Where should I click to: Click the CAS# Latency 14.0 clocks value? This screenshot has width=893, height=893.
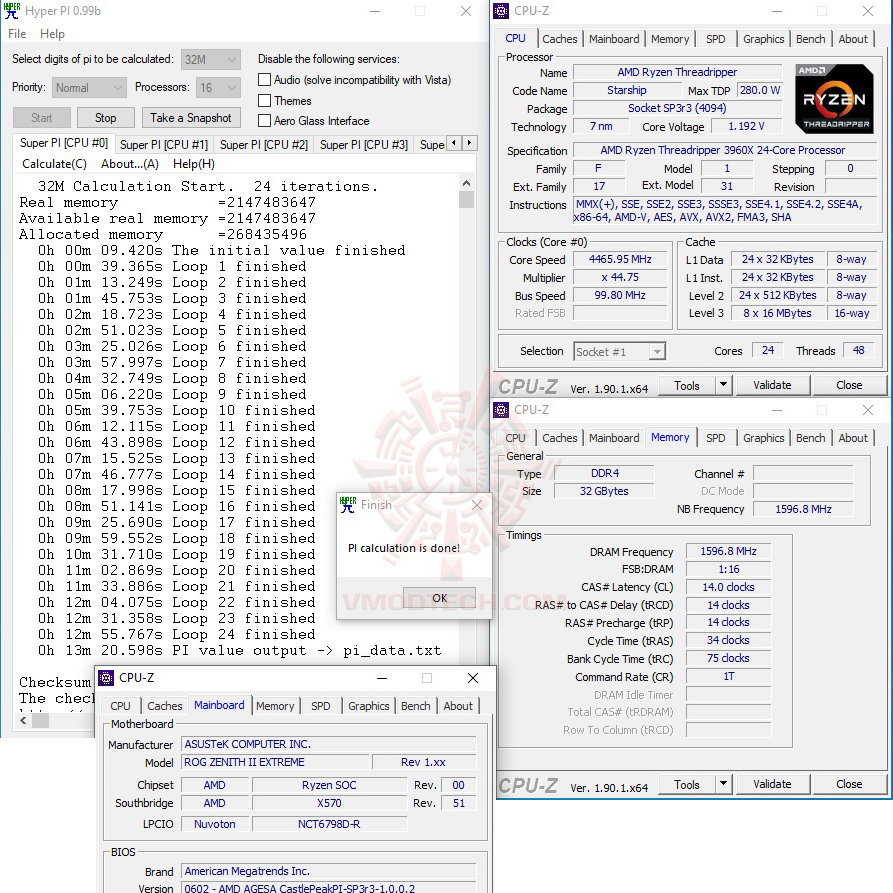point(728,587)
